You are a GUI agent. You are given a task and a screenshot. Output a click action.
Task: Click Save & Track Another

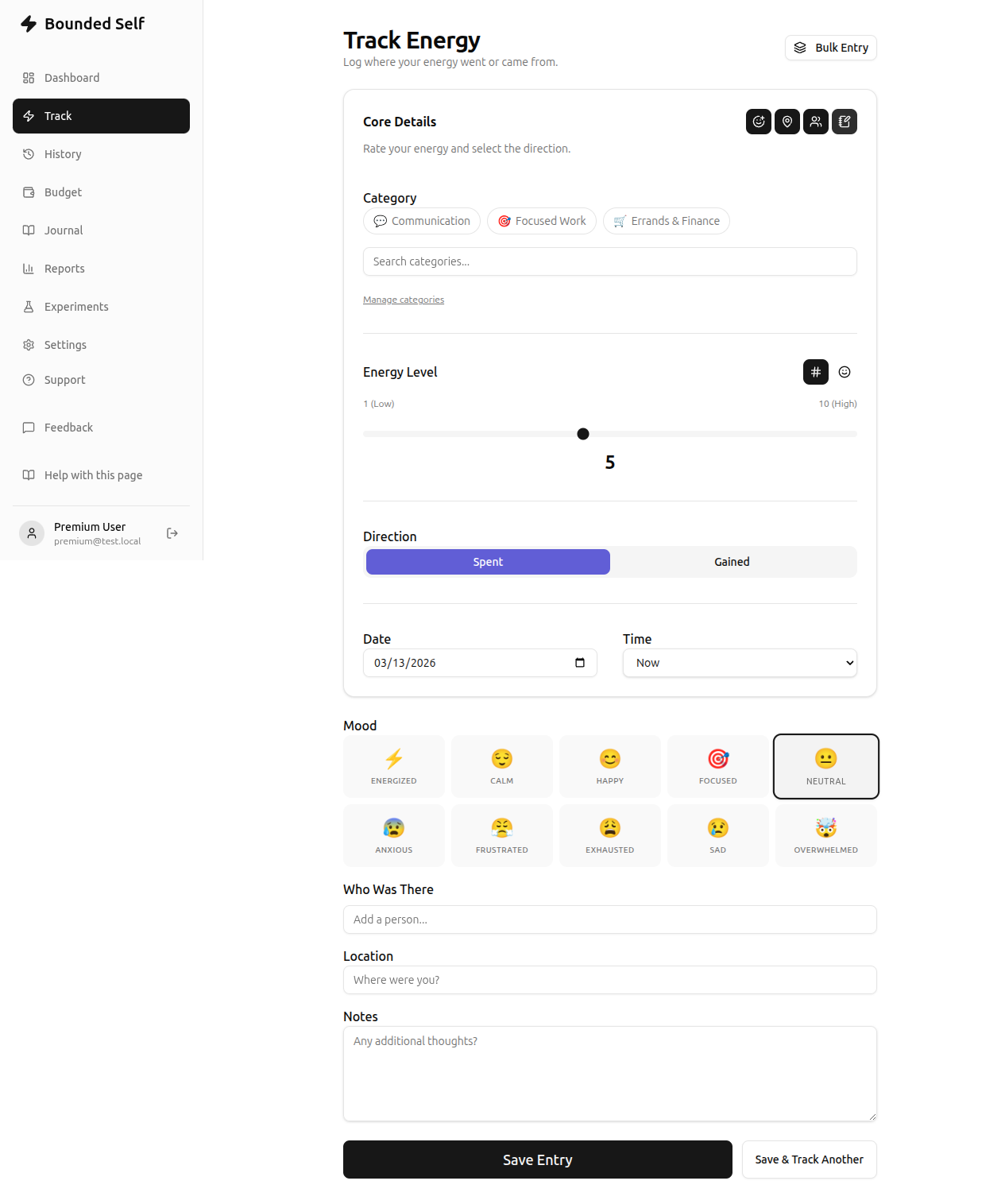(809, 1159)
